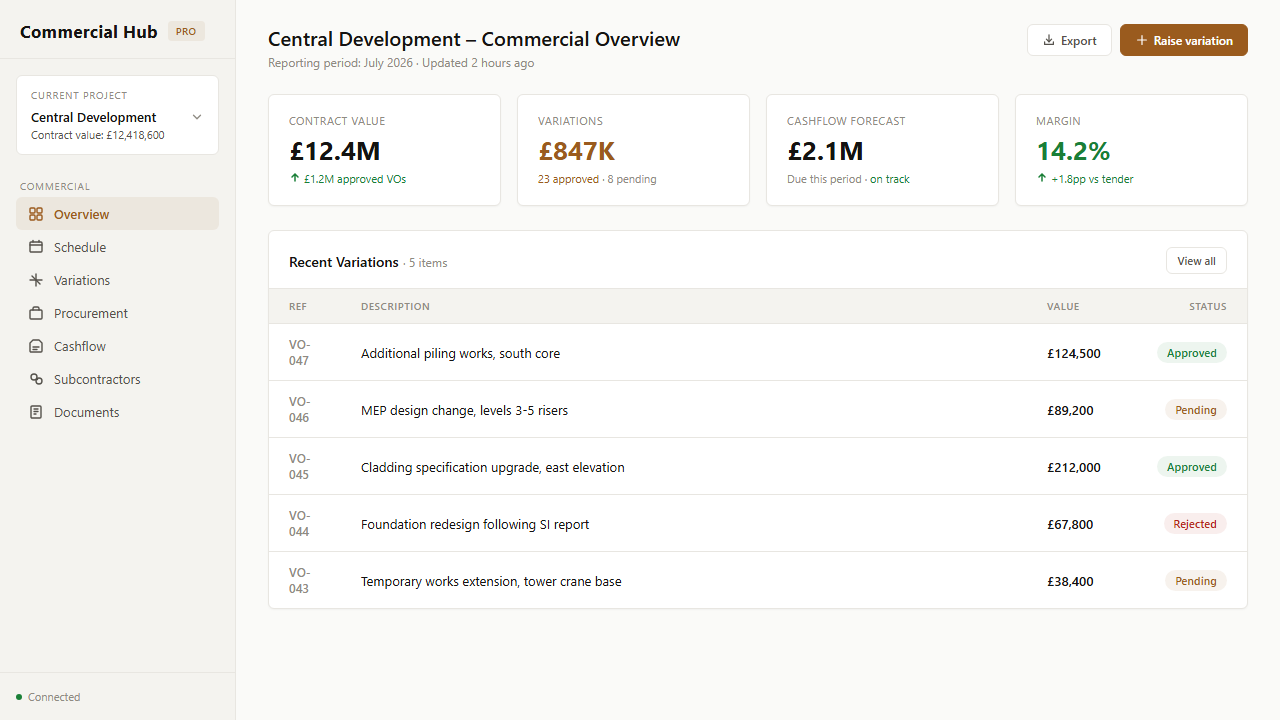Click the £89,200 value
The width and height of the screenshot is (1280, 720).
tap(1070, 410)
